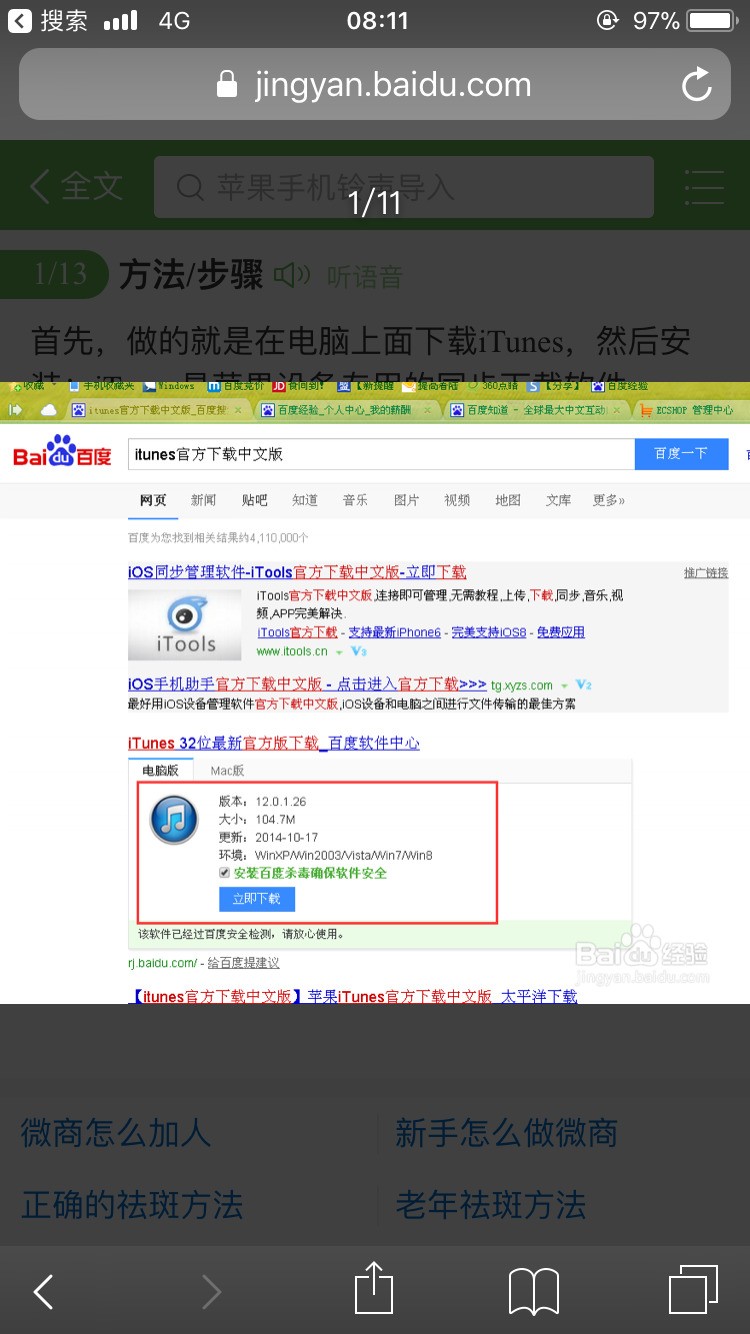Select the 视频 tab

pyautogui.click(x=457, y=500)
